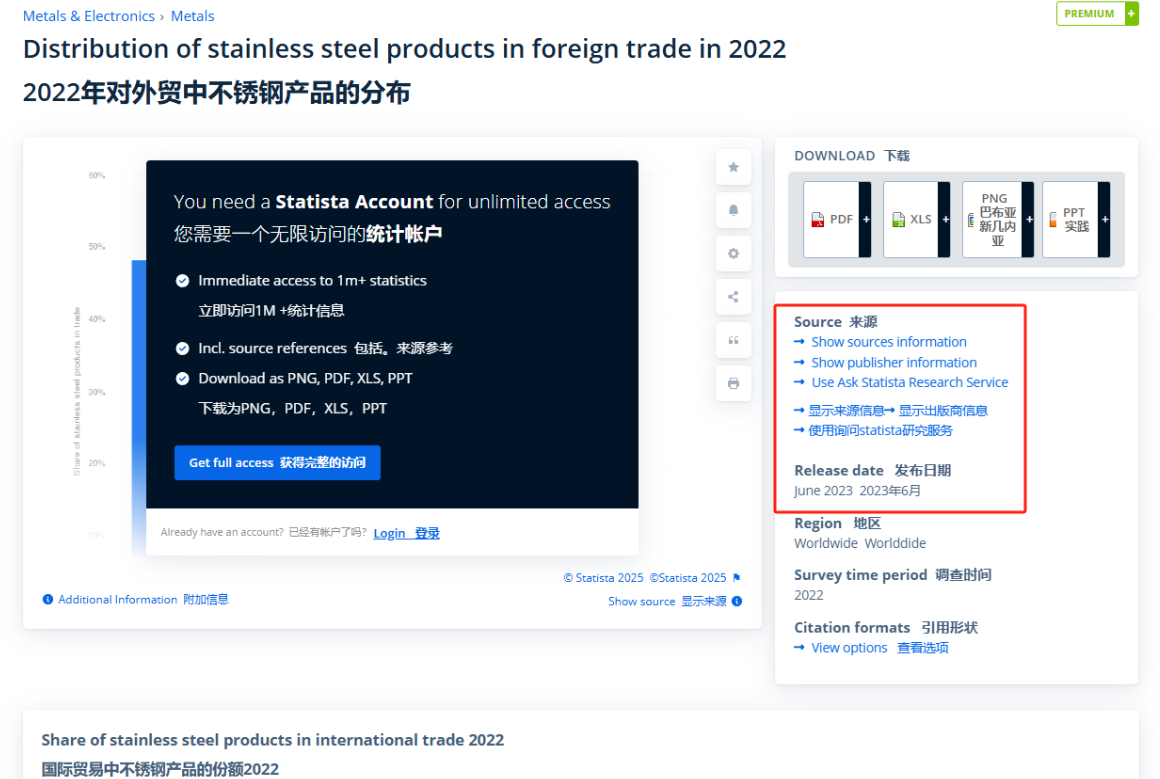Image resolution: width=1160 pixels, height=779 pixels.
Task: Click the flag icon near Statista 2025
Action: [737, 578]
